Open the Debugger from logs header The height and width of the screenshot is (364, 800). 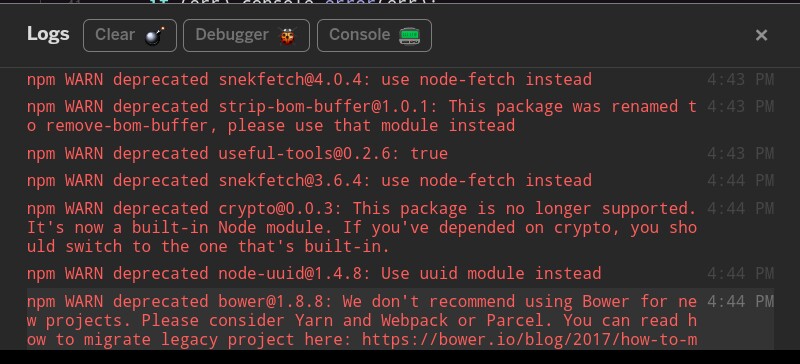(246, 36)
